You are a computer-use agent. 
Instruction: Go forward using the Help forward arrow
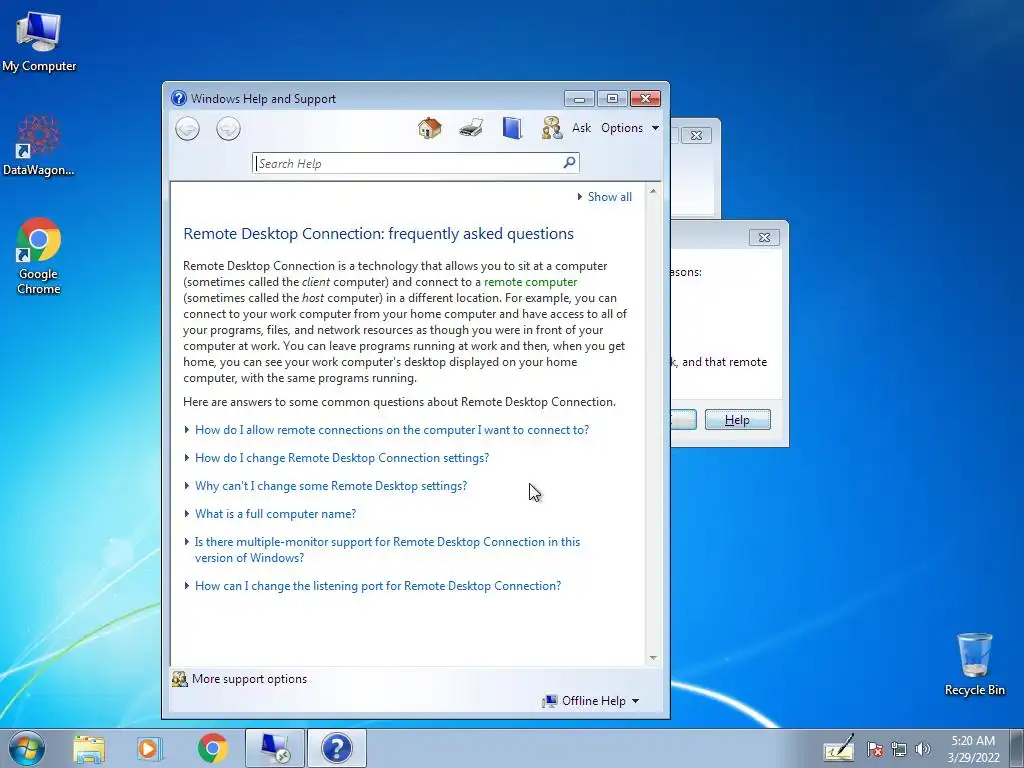coord(229,128)
